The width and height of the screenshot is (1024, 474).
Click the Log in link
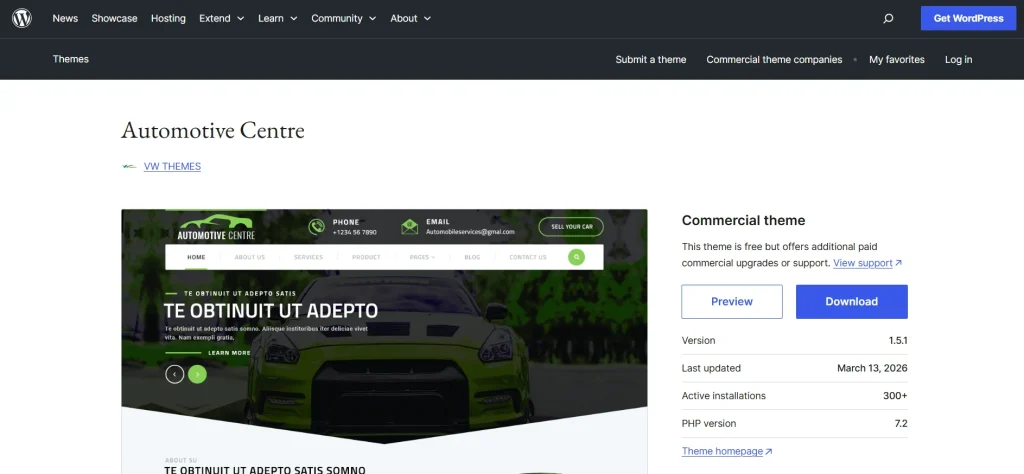coord(958,59)
